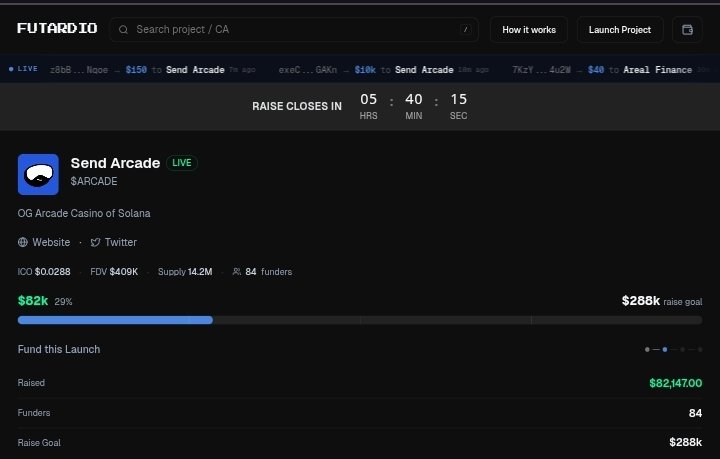Click the Send Arcade project title
The image size is (720, 459).
coord(115,163)
